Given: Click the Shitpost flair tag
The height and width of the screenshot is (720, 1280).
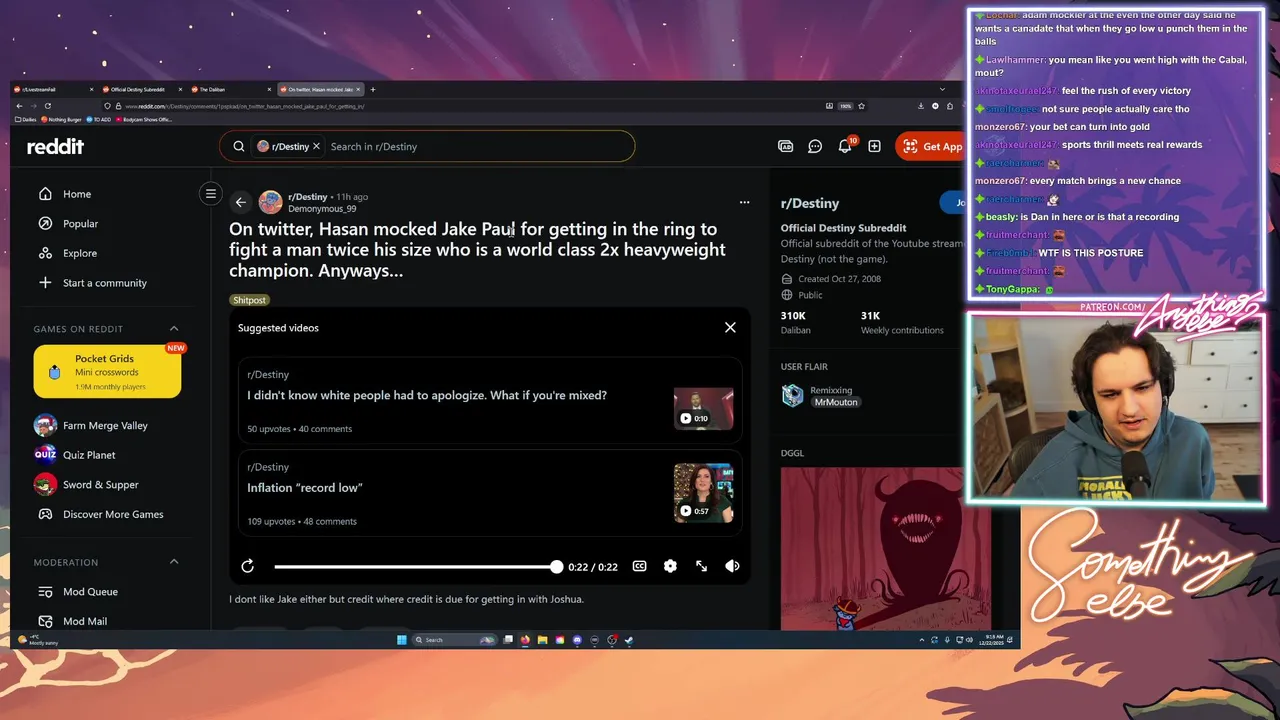Looking at the screenshot, I should click(249, 300).
